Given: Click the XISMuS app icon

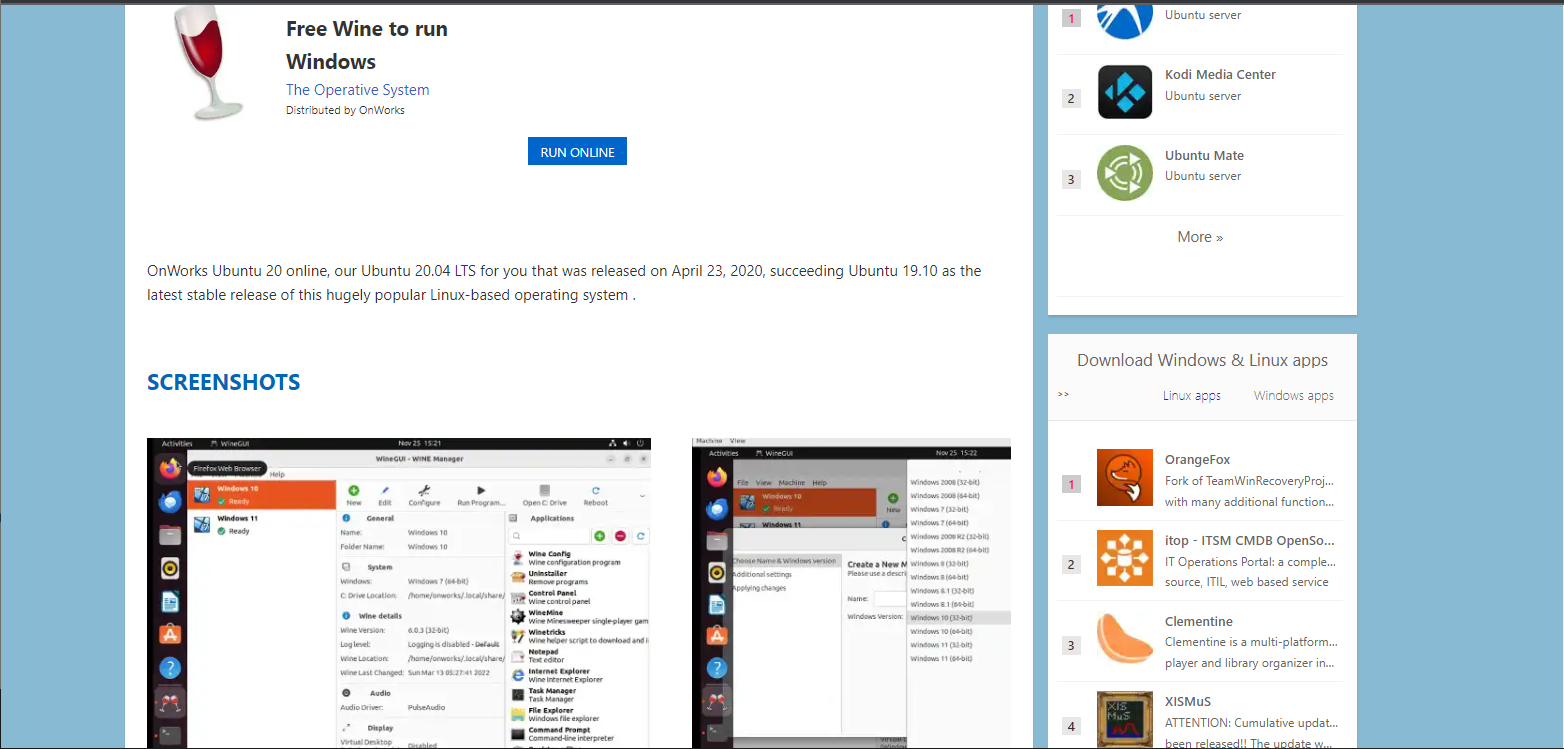Looking at the screenshot, I should 1125,719.
